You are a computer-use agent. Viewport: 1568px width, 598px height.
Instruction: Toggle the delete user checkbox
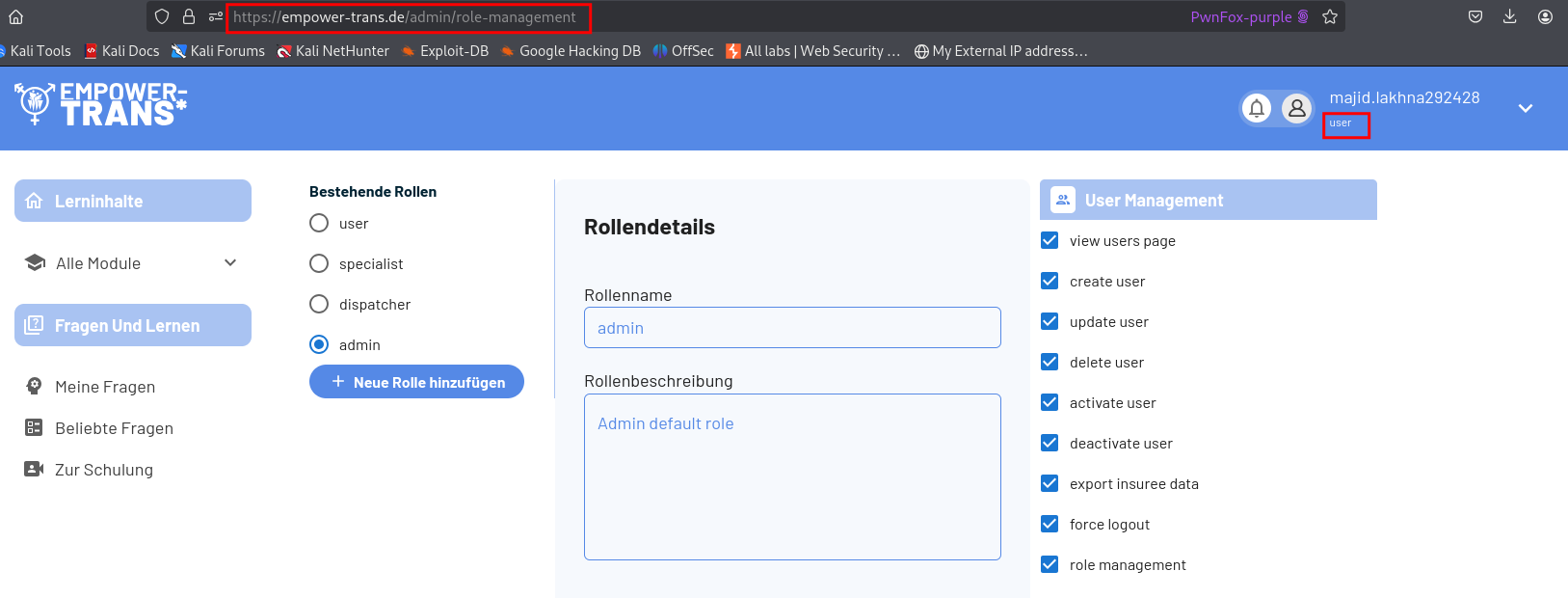(x=1050, y=362)
